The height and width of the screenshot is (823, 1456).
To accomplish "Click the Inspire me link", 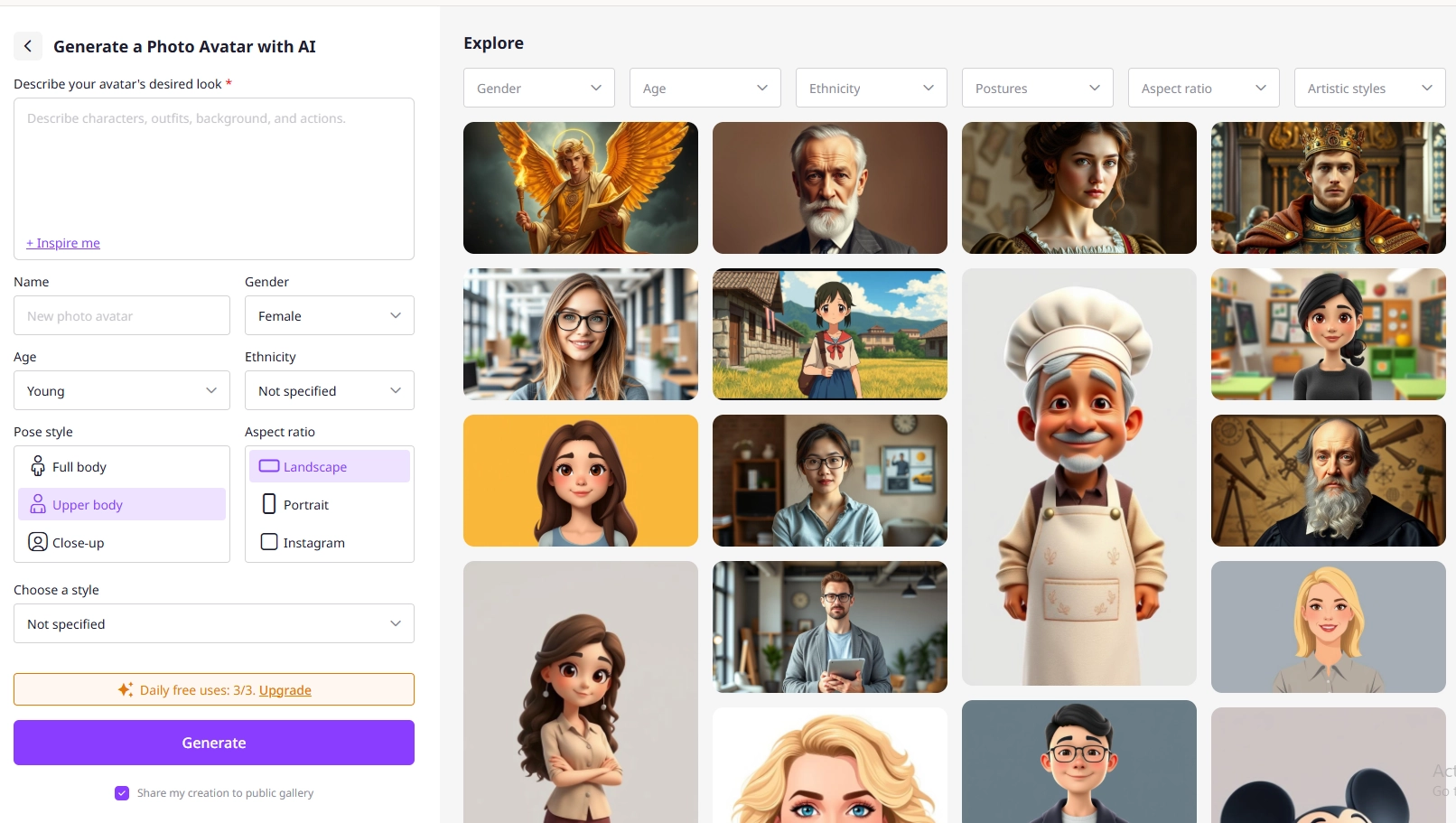I will 63,243.
